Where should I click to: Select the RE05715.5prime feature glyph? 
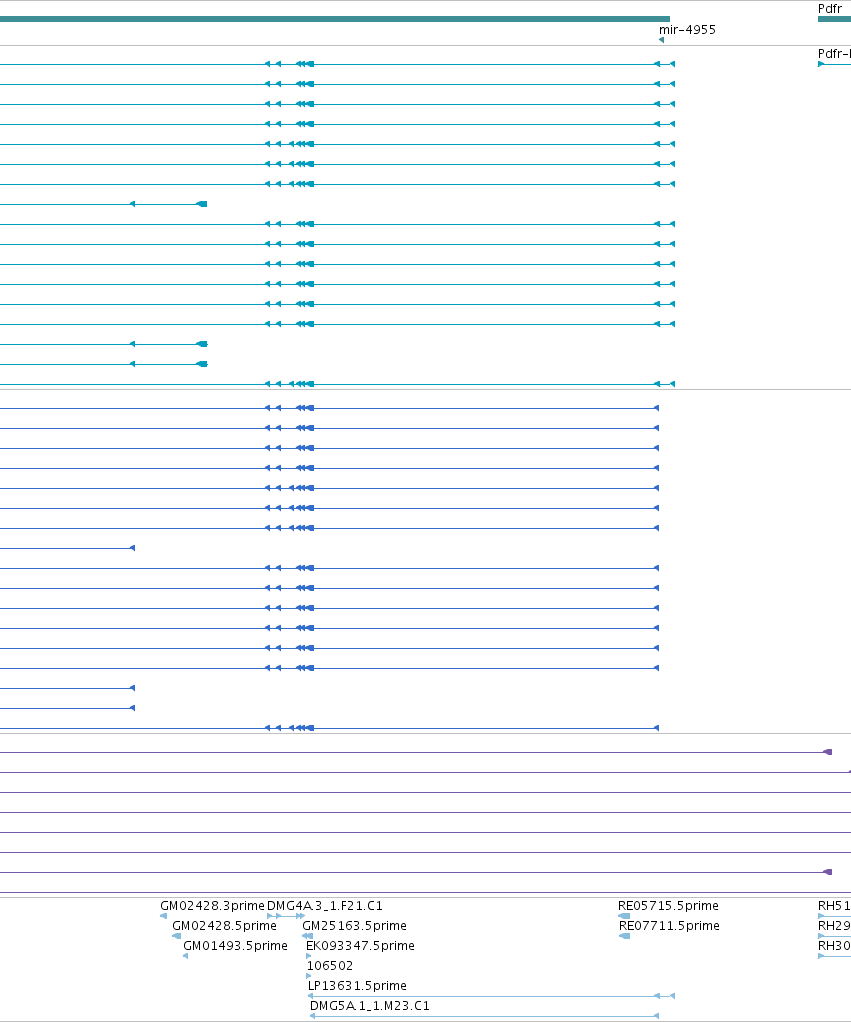pos(624,916)
